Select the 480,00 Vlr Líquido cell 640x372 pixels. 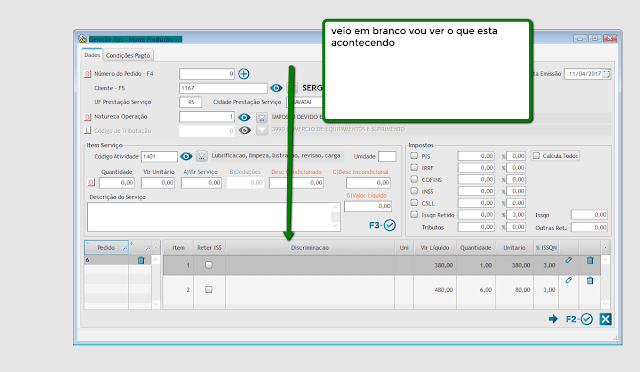pos(435,290)
